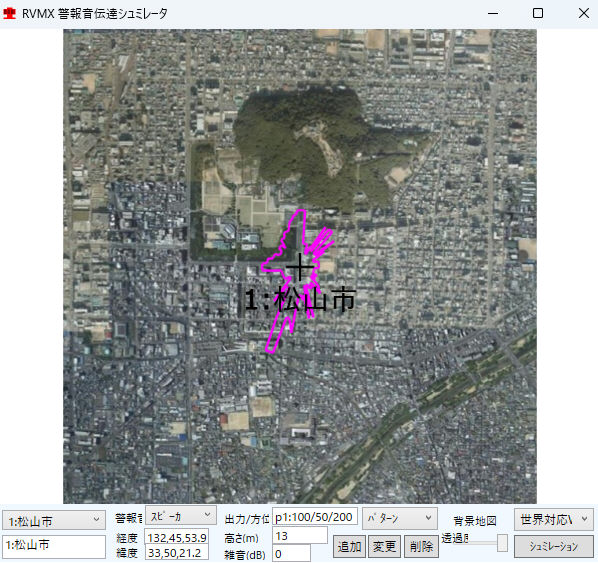Image resolution: width=598 pixels, height=563 pixels.
Task: Open the 1:松山市 location dropdown
Action: pos(54,520)
